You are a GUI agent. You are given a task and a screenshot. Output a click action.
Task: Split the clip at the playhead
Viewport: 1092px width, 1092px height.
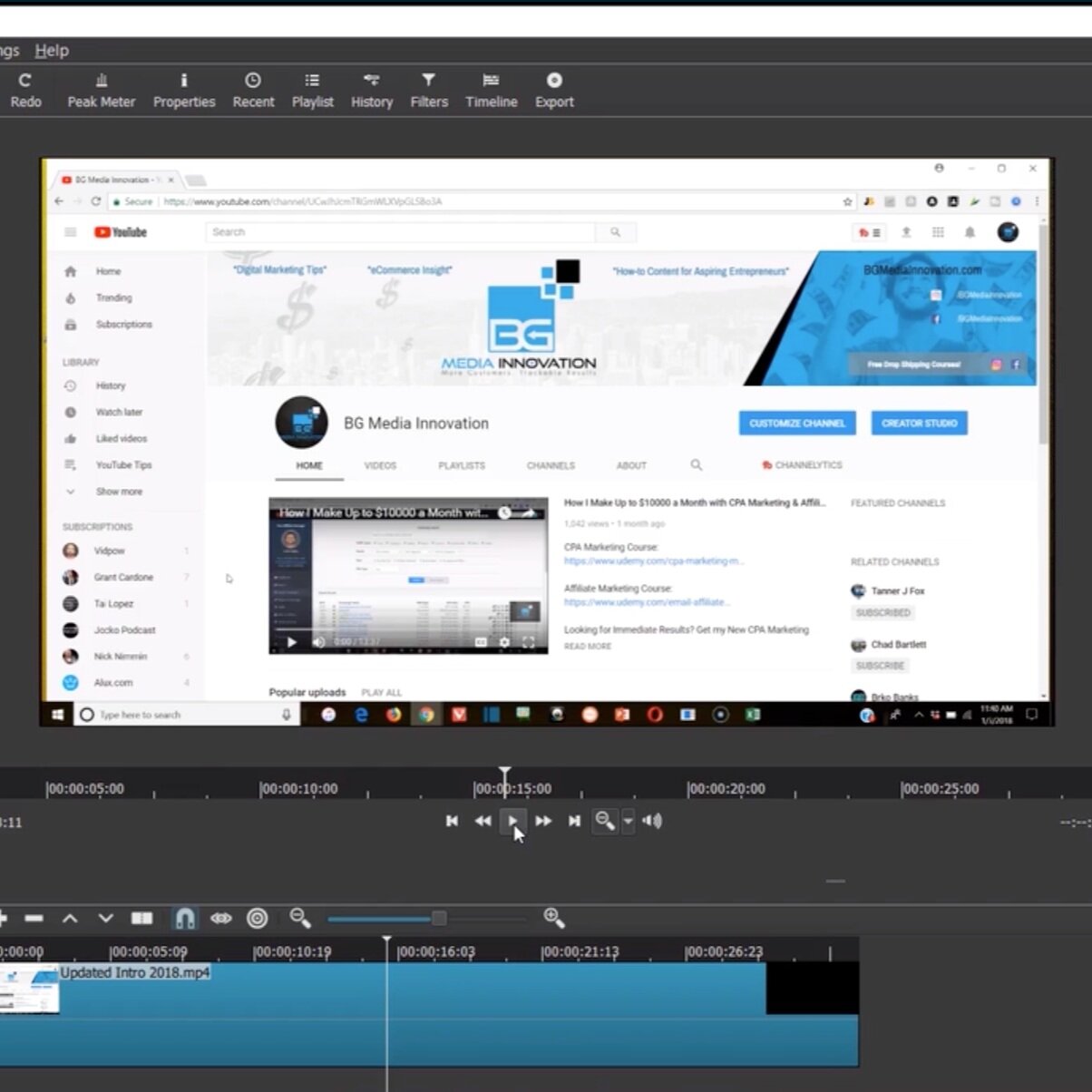[141, 919]
